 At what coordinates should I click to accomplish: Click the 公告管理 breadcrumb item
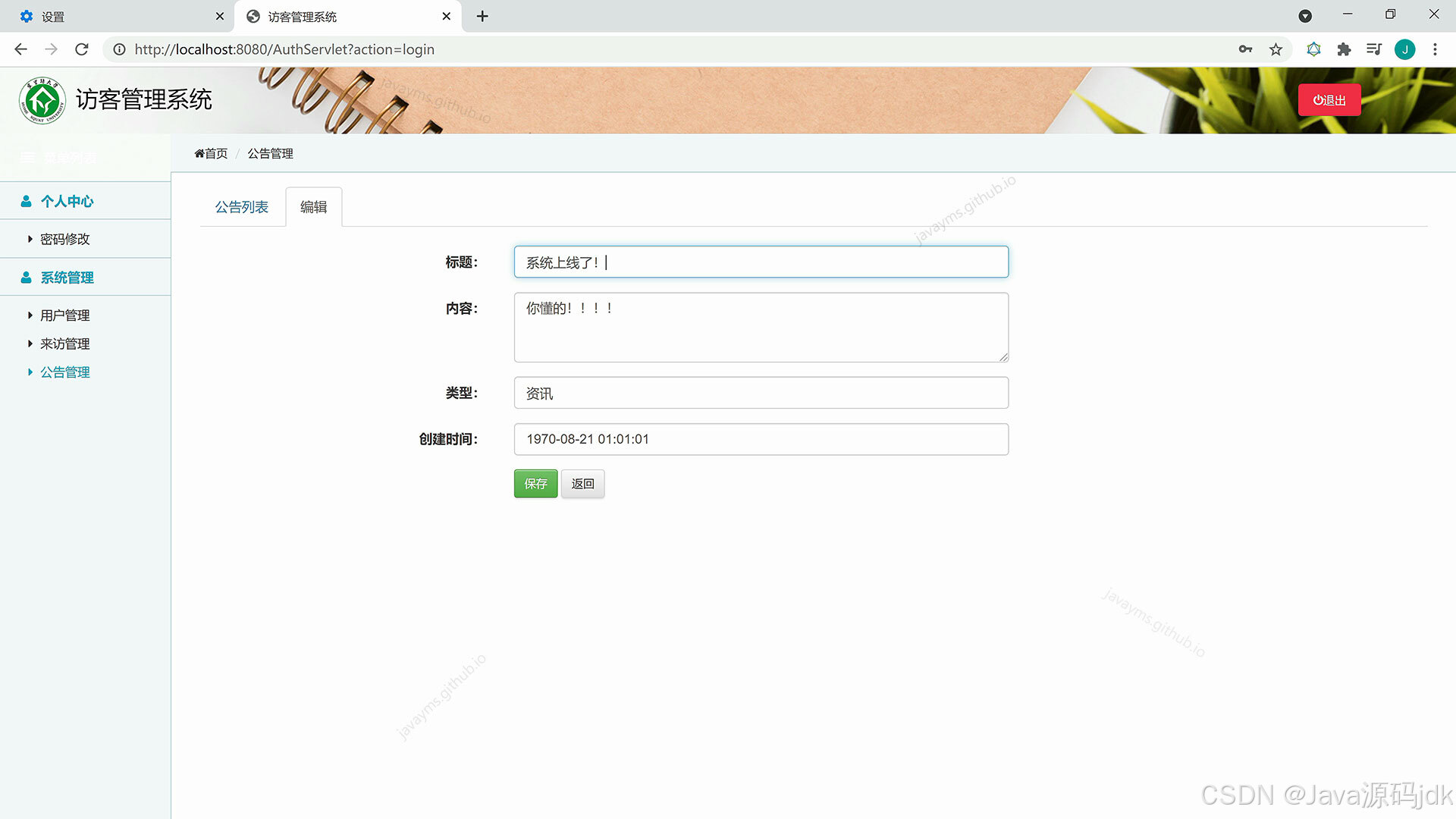270,153
